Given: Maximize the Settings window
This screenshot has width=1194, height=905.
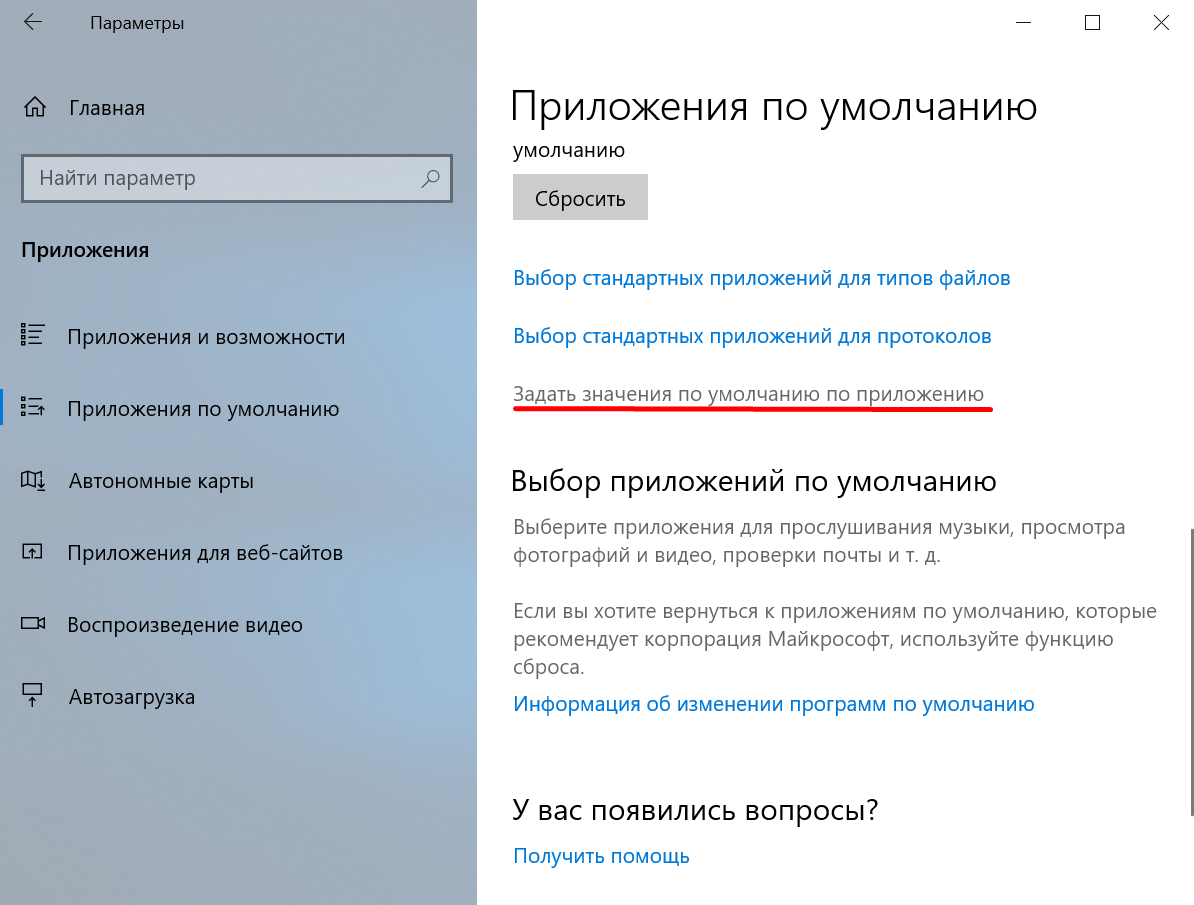Looking at the screenshot, I should click(x=1092, y=23).
